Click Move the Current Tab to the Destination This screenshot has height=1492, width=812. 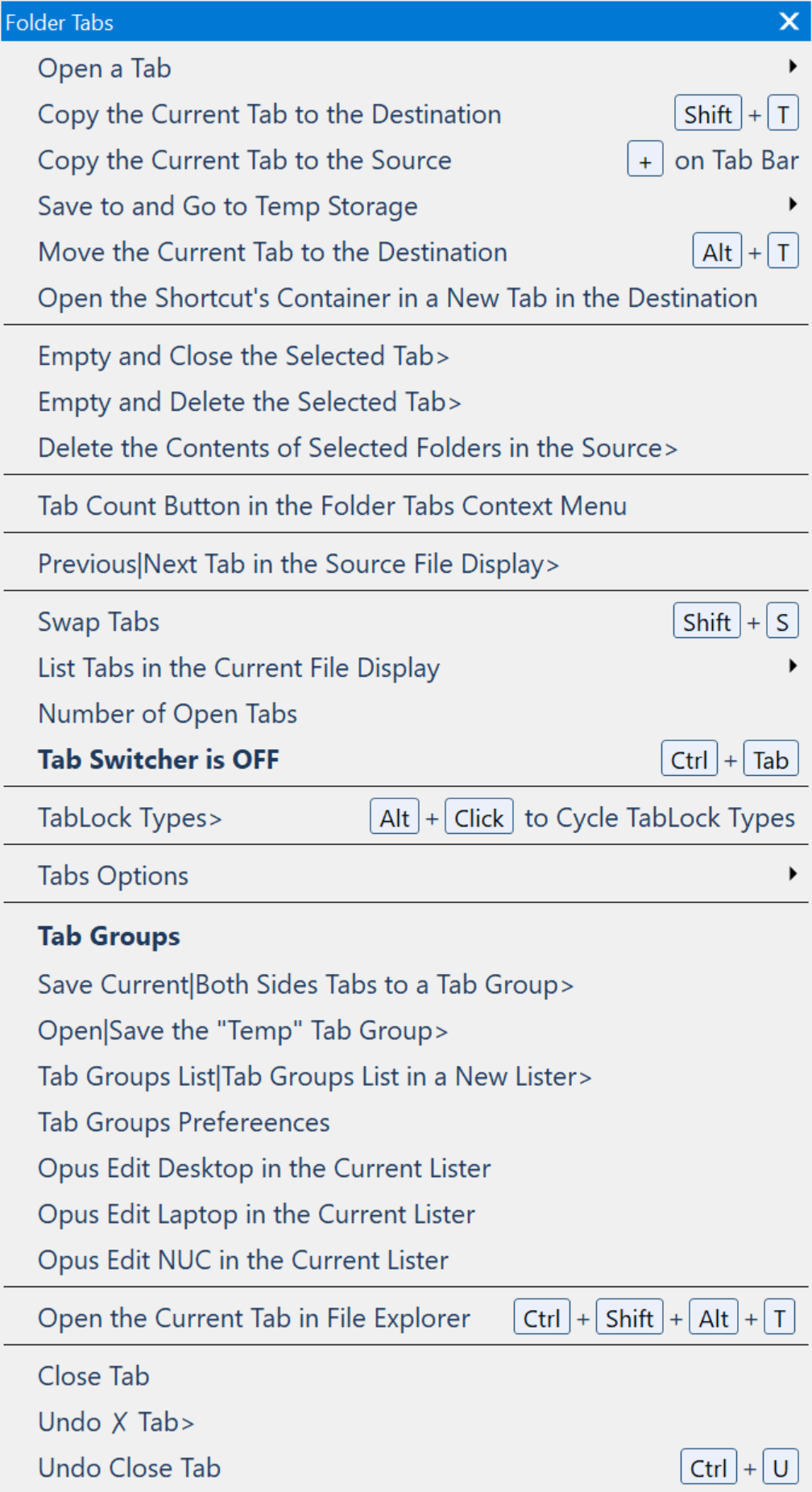point(273,252)
